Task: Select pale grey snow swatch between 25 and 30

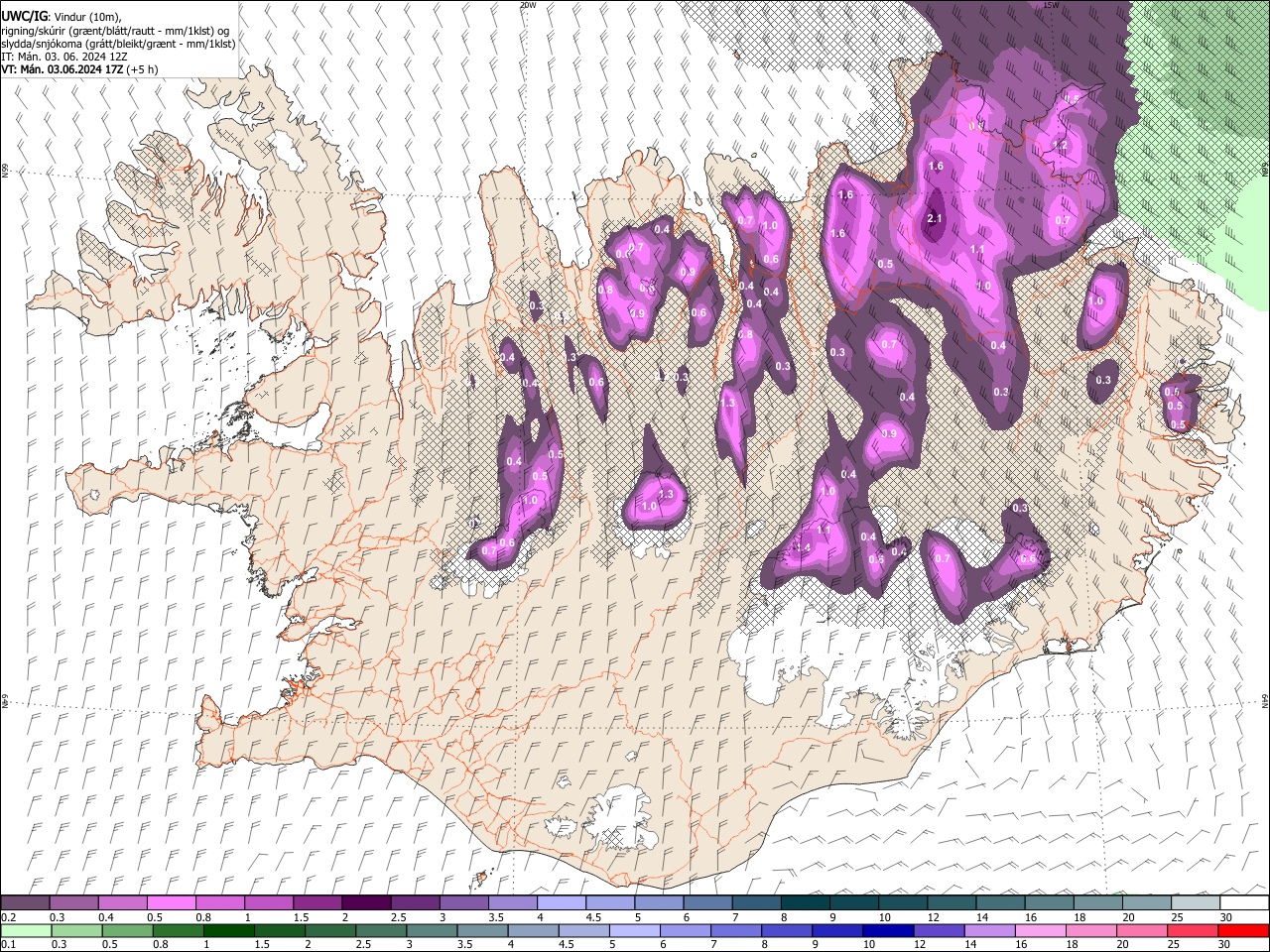Action: (x=1196, y=903)
